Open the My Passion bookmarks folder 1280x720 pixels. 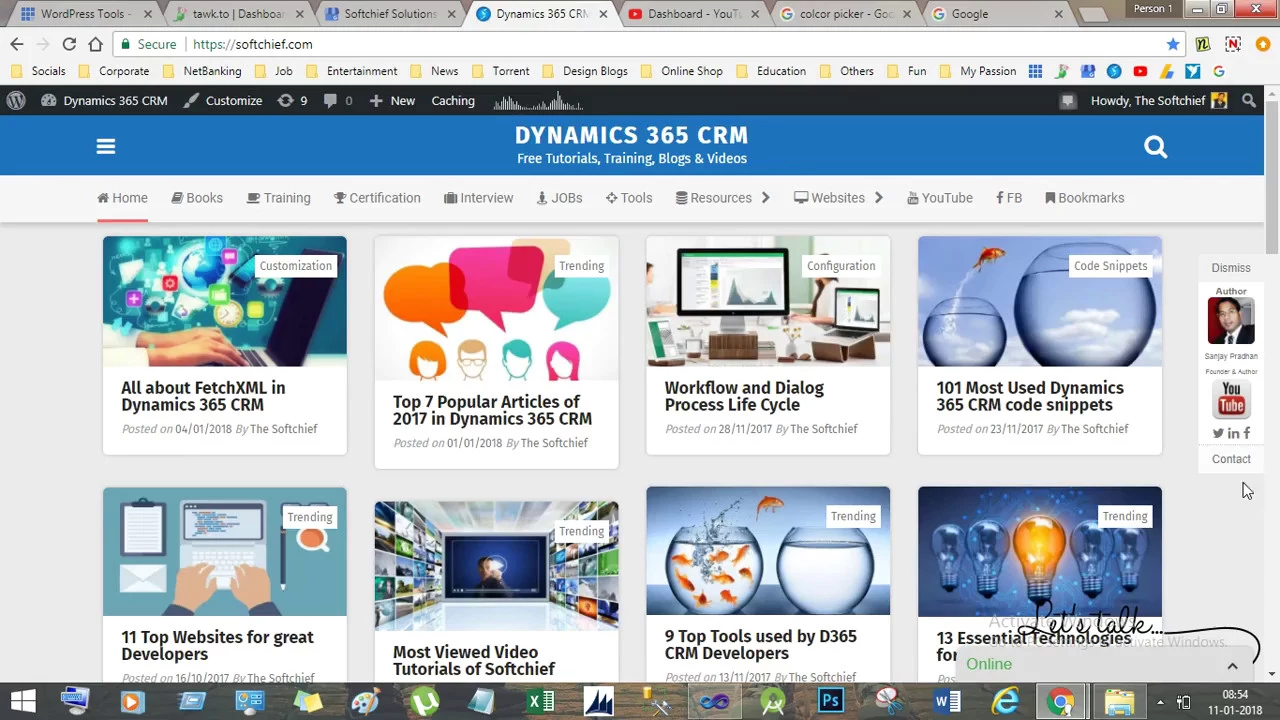tap(978, 71)
